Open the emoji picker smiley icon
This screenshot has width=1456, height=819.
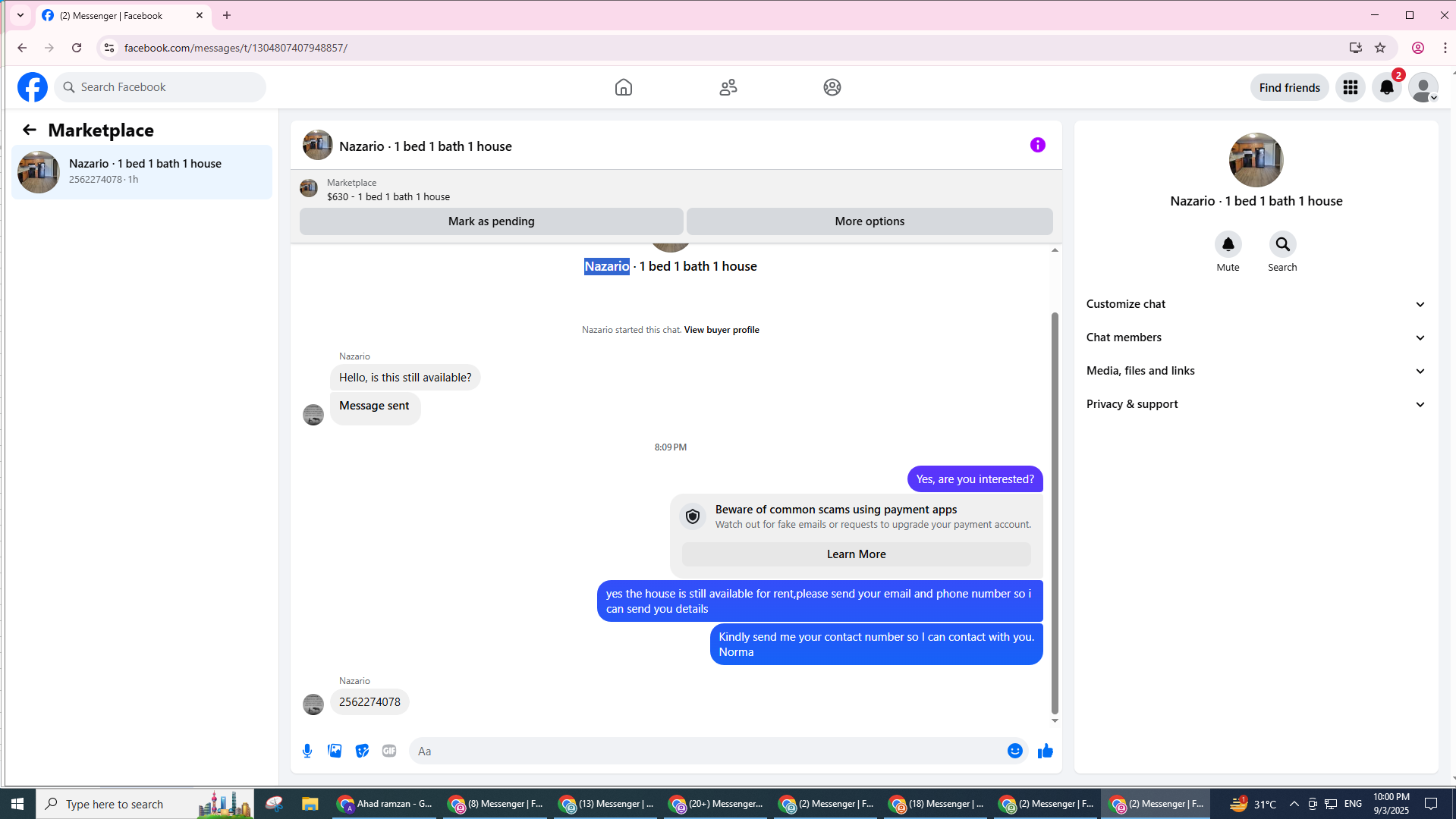click(x=1015, y=751)
